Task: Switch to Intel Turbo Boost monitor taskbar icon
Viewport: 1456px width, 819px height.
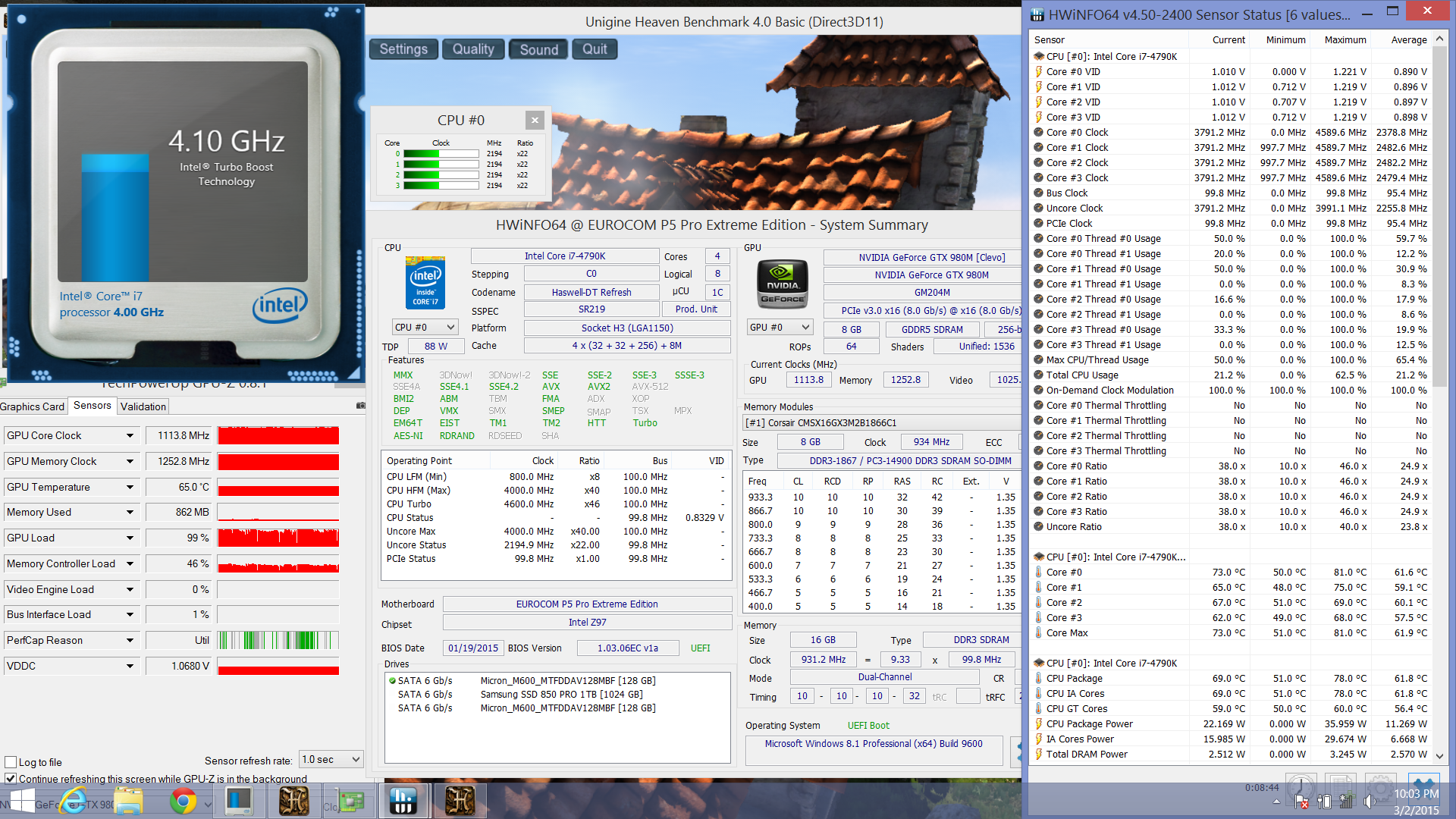Action: pos(239,801)
